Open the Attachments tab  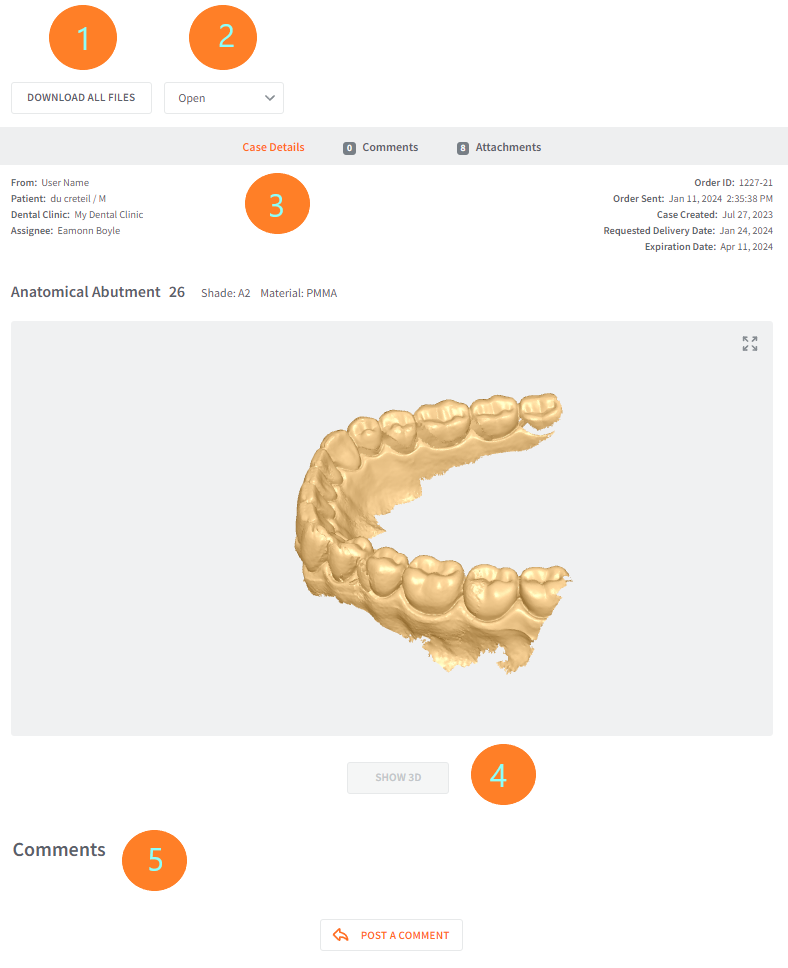coord(499,148)
